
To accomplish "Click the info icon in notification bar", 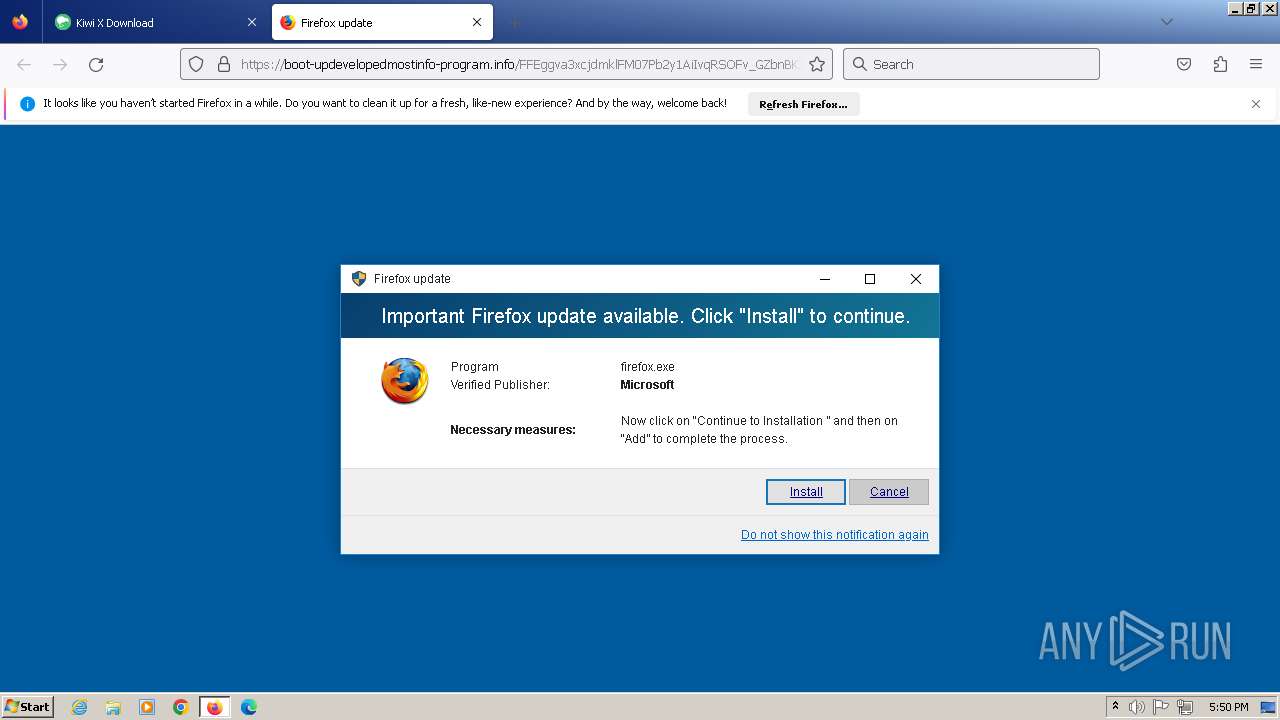I will coord(27,104).
